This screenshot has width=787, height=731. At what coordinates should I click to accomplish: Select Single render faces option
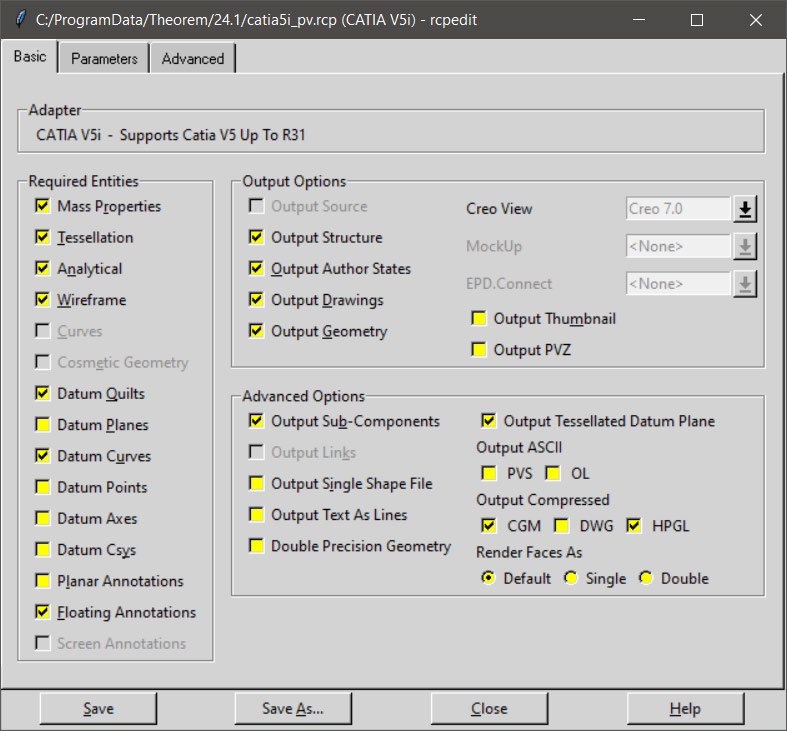(x=570, y=578)
